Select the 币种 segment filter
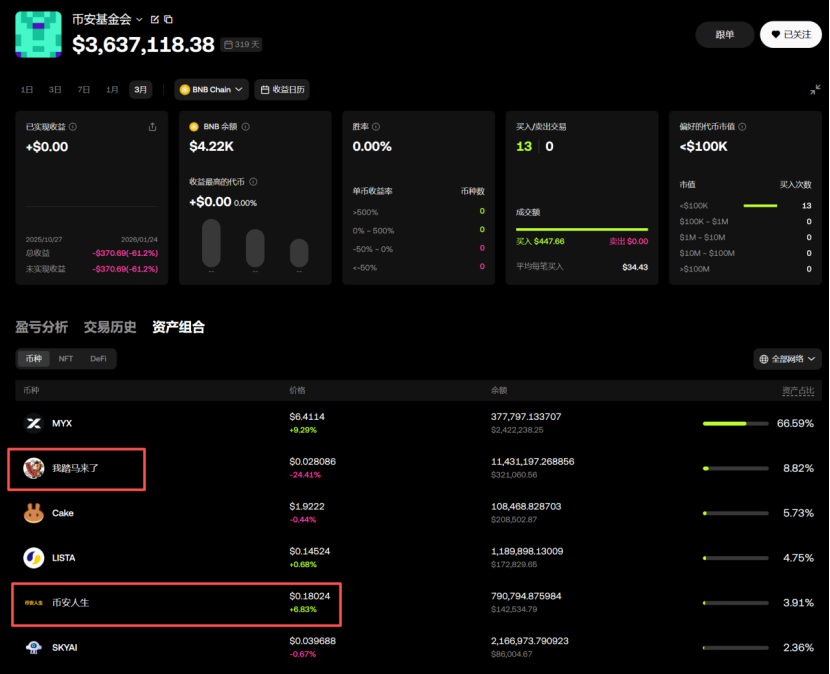 (x=34, y=358)
